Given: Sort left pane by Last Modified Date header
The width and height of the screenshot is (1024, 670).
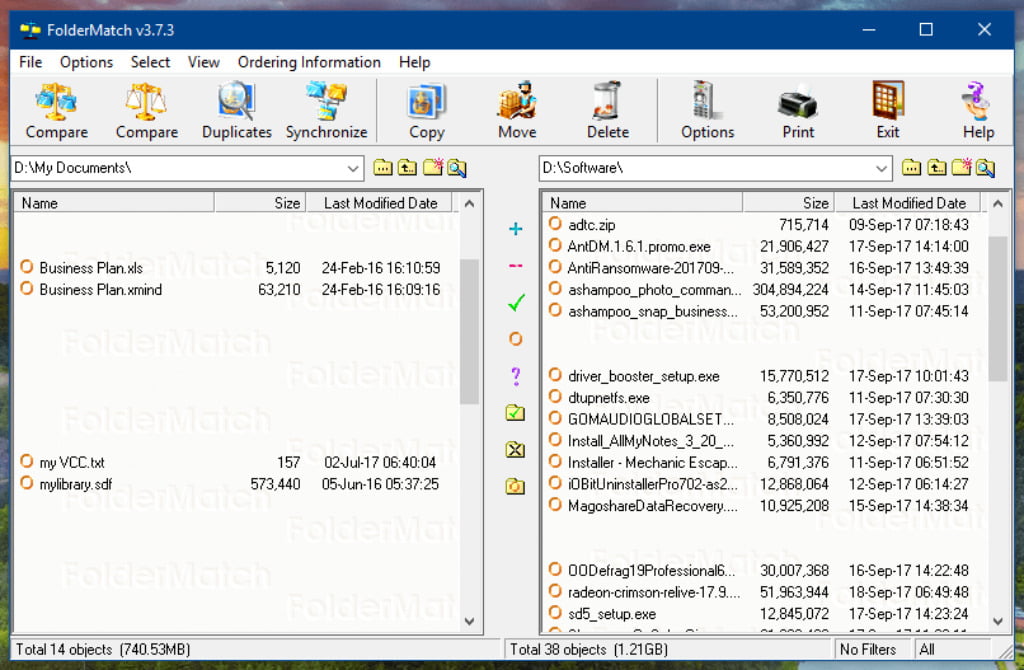Looking at the screenshot, I should 379,203.
